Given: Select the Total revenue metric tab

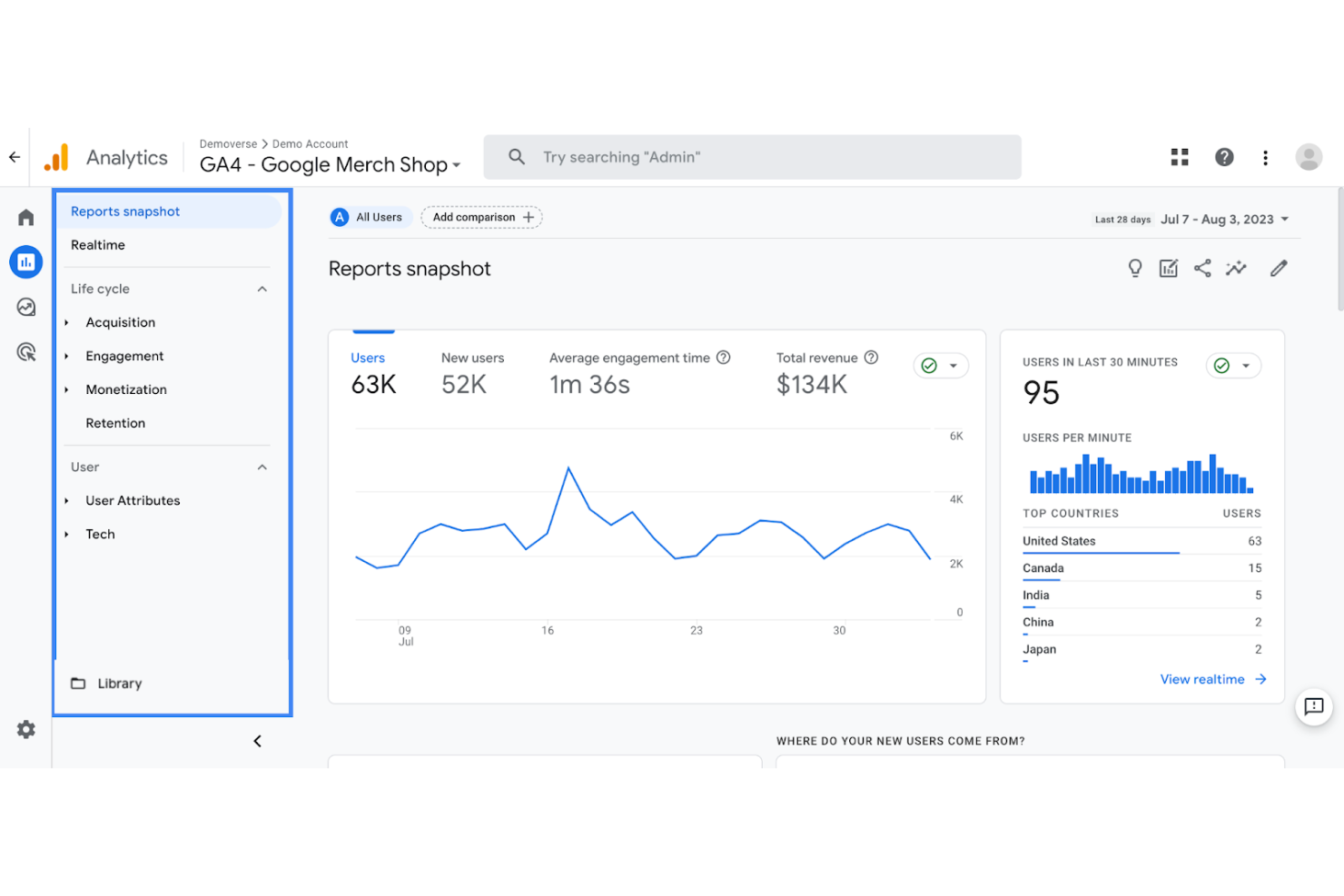Looking at the screenshot, I should pos(827,373).
